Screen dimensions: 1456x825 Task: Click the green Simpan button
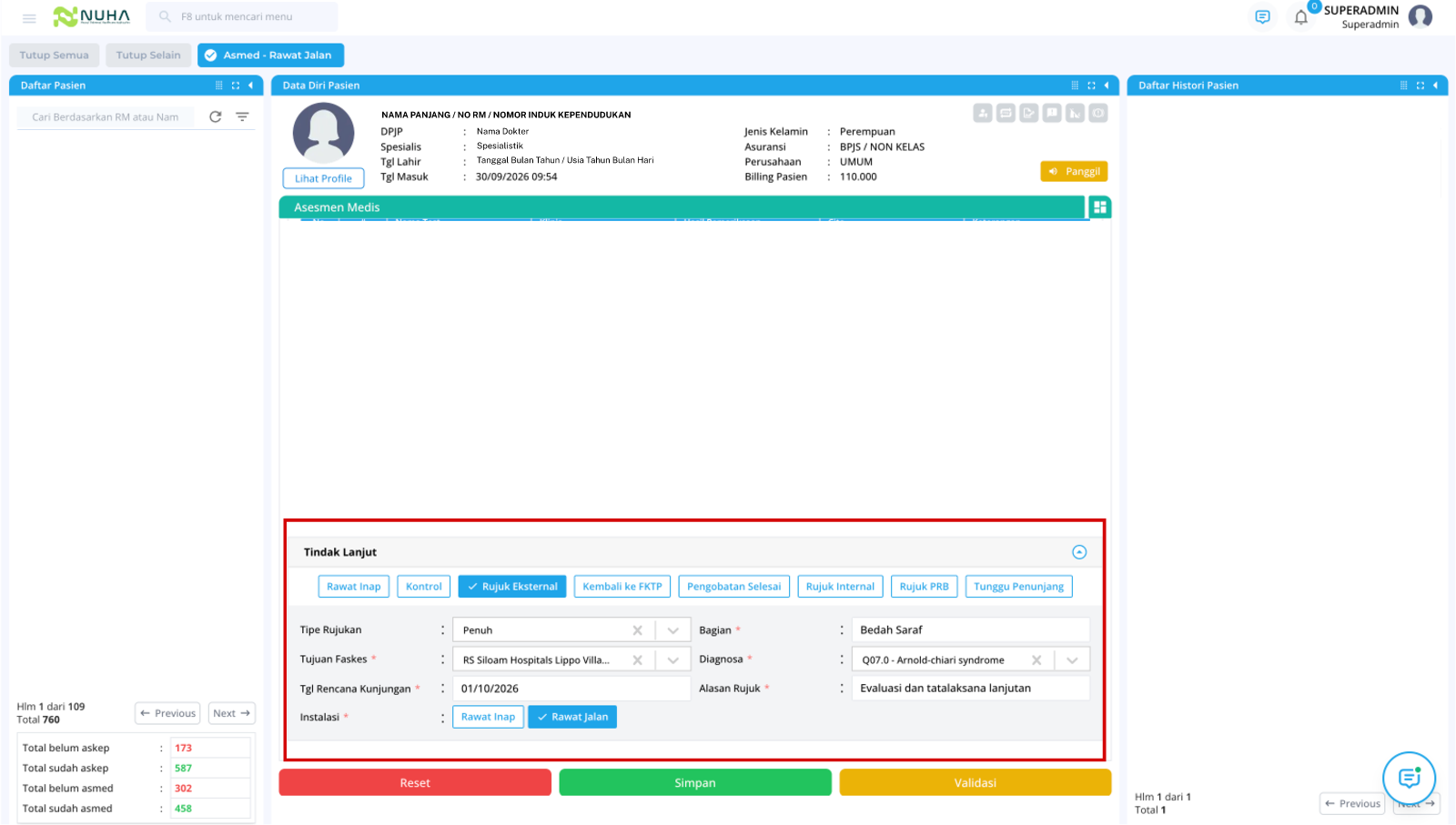pyautogui.click(x=695, y=783)
